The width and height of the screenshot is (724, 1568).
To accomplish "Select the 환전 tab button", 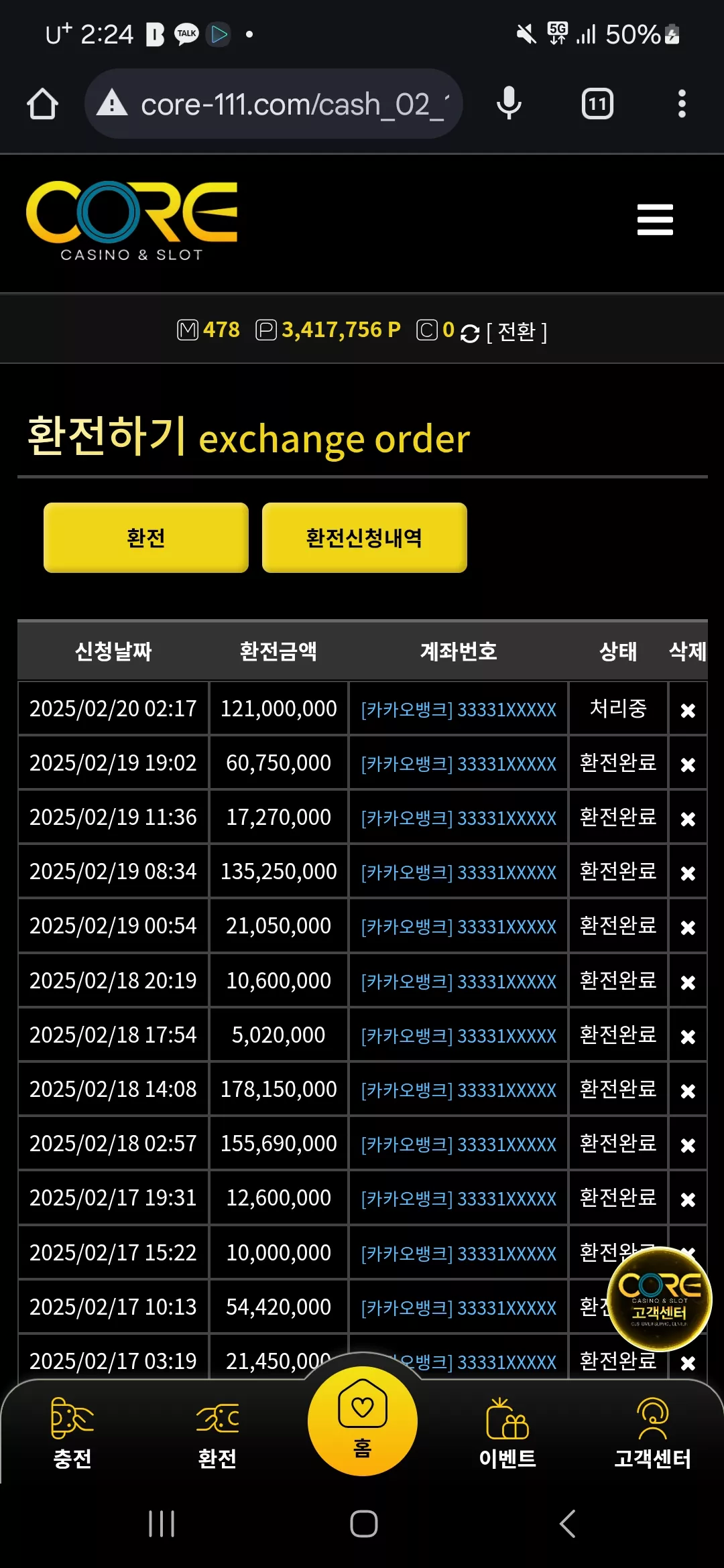I will [146, 537].
